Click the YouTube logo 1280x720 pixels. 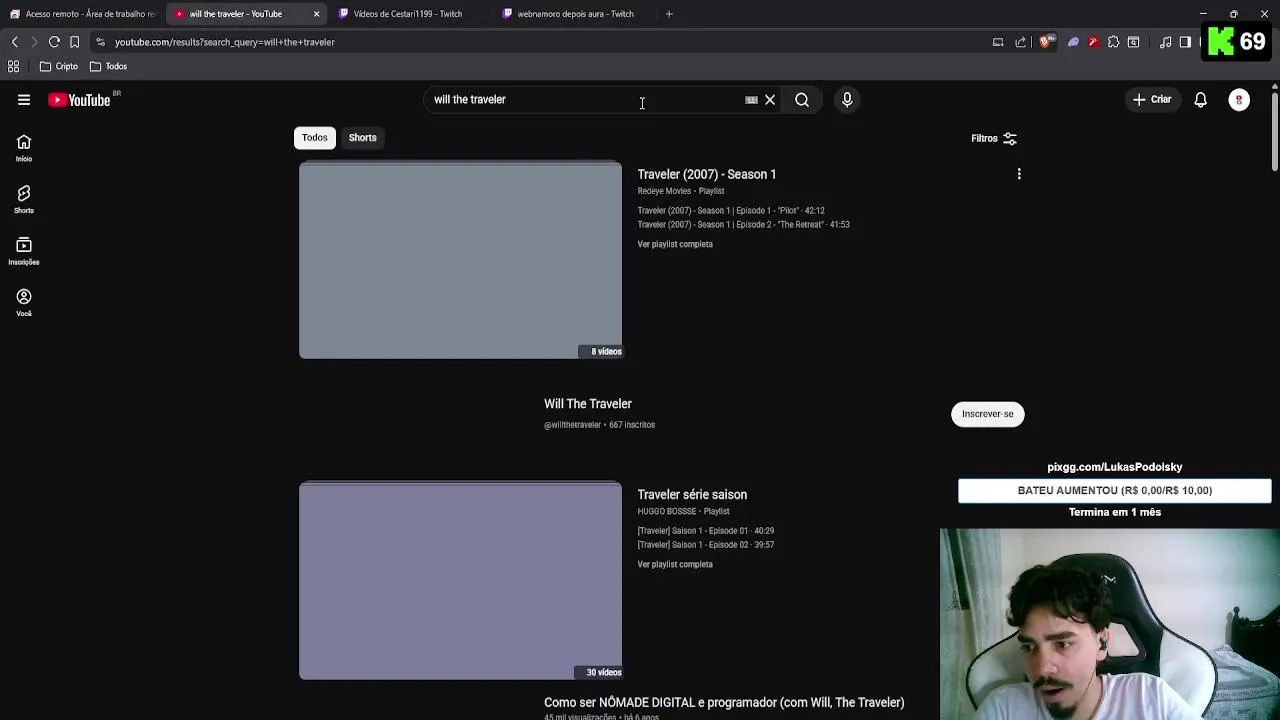(79, 100)
